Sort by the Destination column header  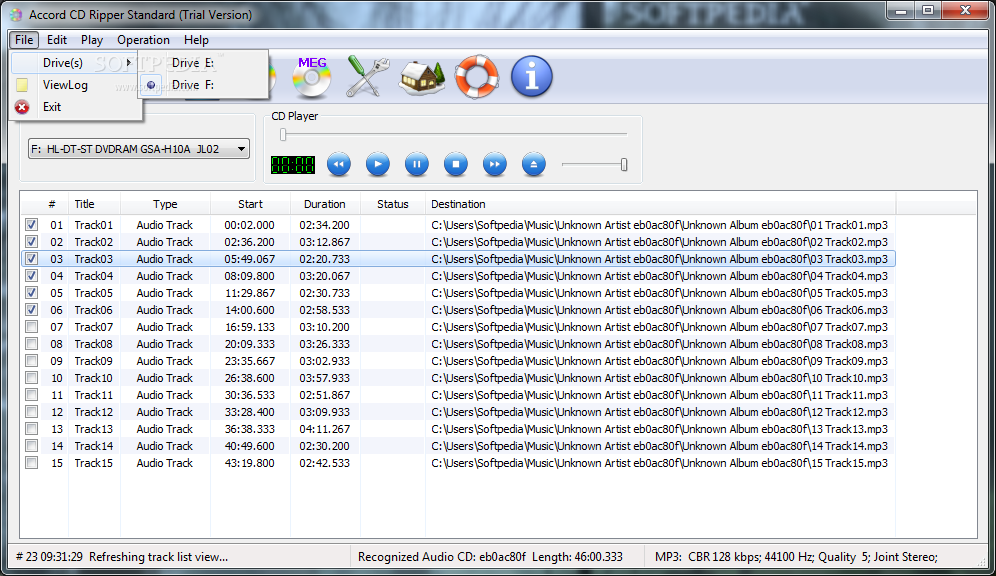click(x=661, y=204)
